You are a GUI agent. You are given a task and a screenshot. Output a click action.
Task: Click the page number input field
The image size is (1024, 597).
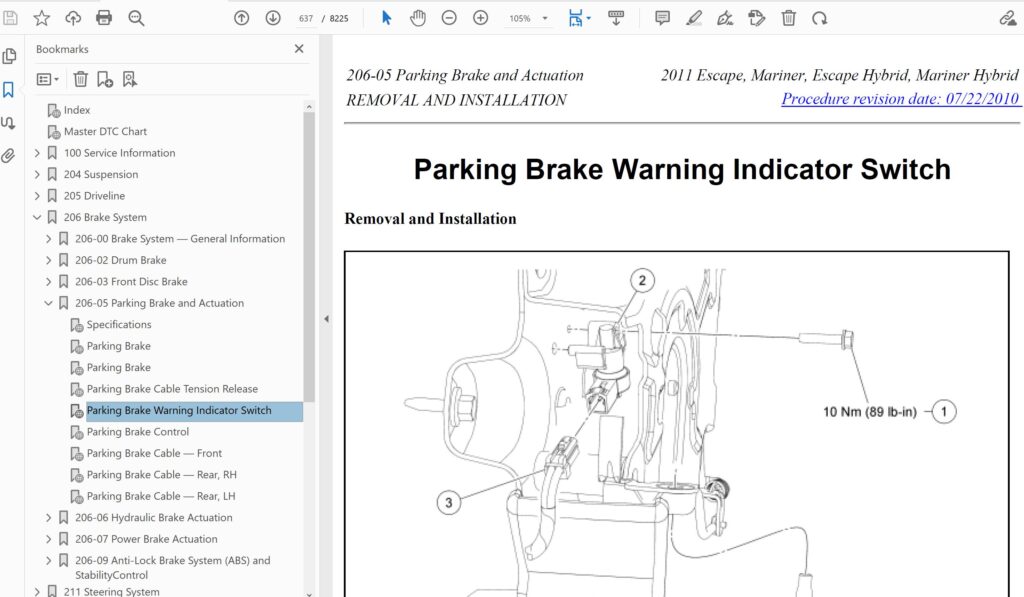click(306, 18)
